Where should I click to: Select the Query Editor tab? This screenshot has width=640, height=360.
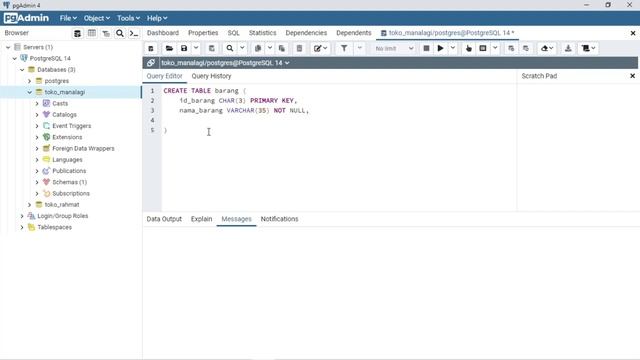[x=164, y=76]
